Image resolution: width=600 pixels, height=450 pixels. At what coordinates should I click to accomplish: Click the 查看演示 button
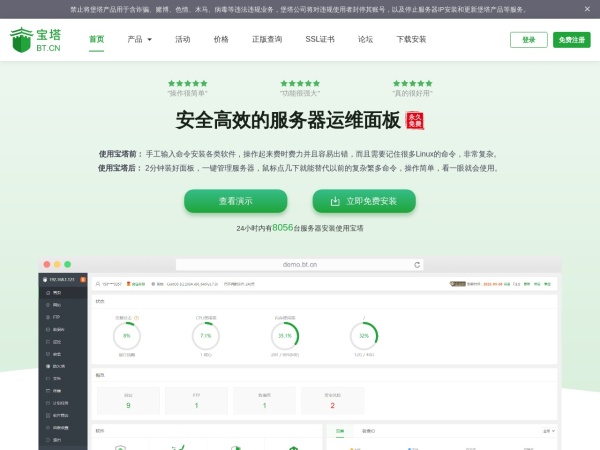point(235,201)
